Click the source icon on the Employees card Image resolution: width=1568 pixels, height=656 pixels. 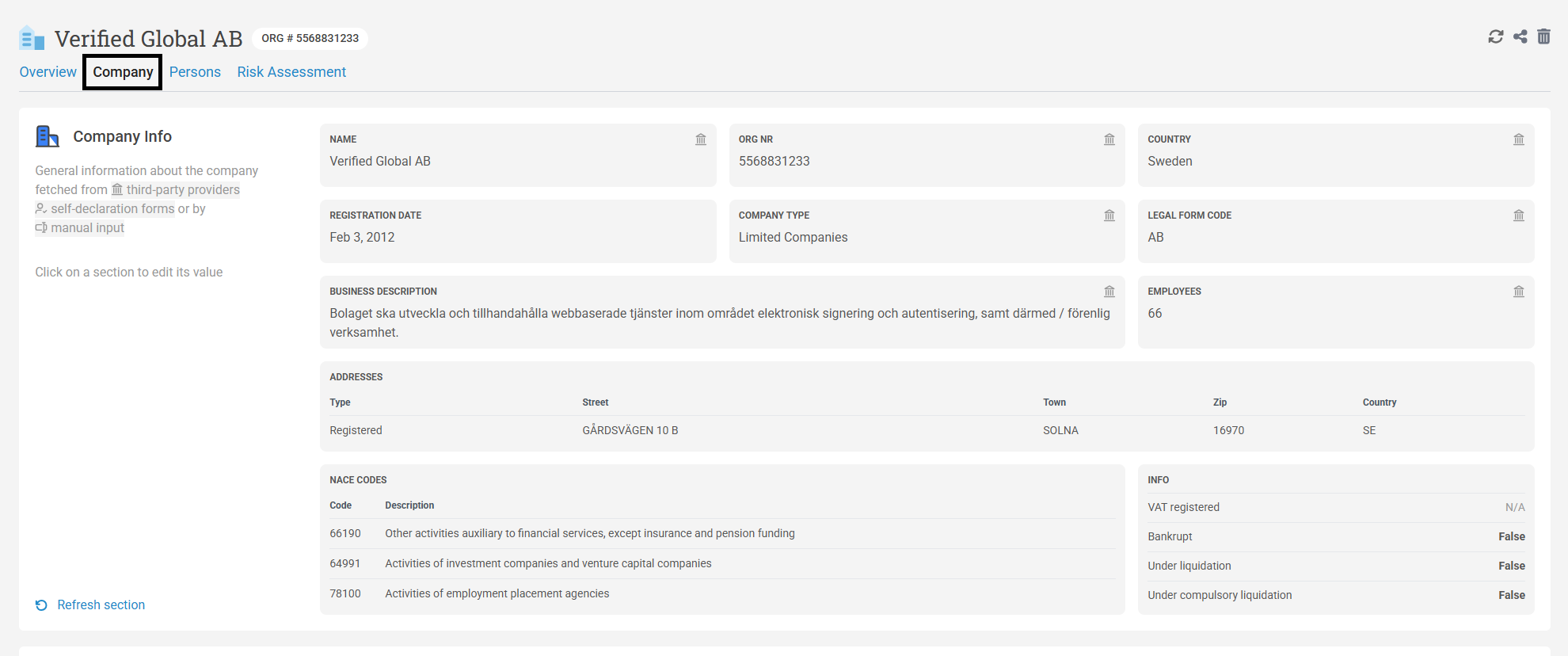1519,292
